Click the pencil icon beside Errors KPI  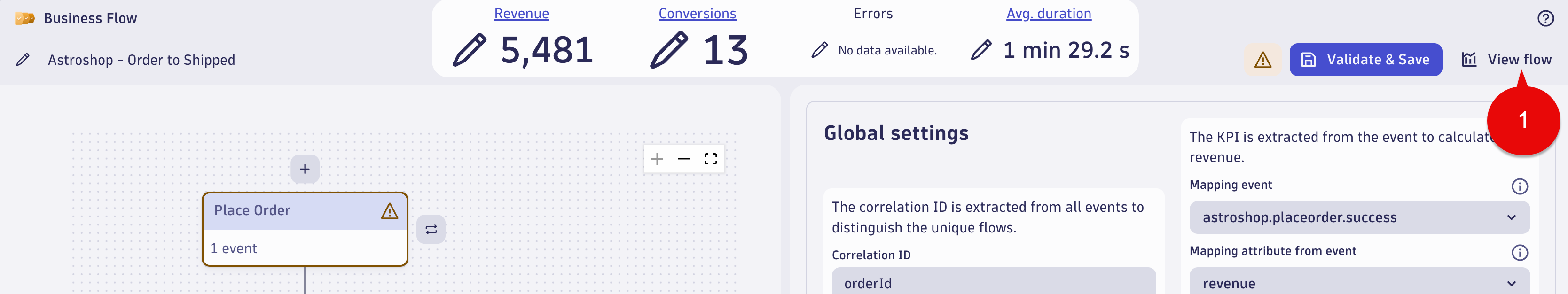(x=820, y=50)
